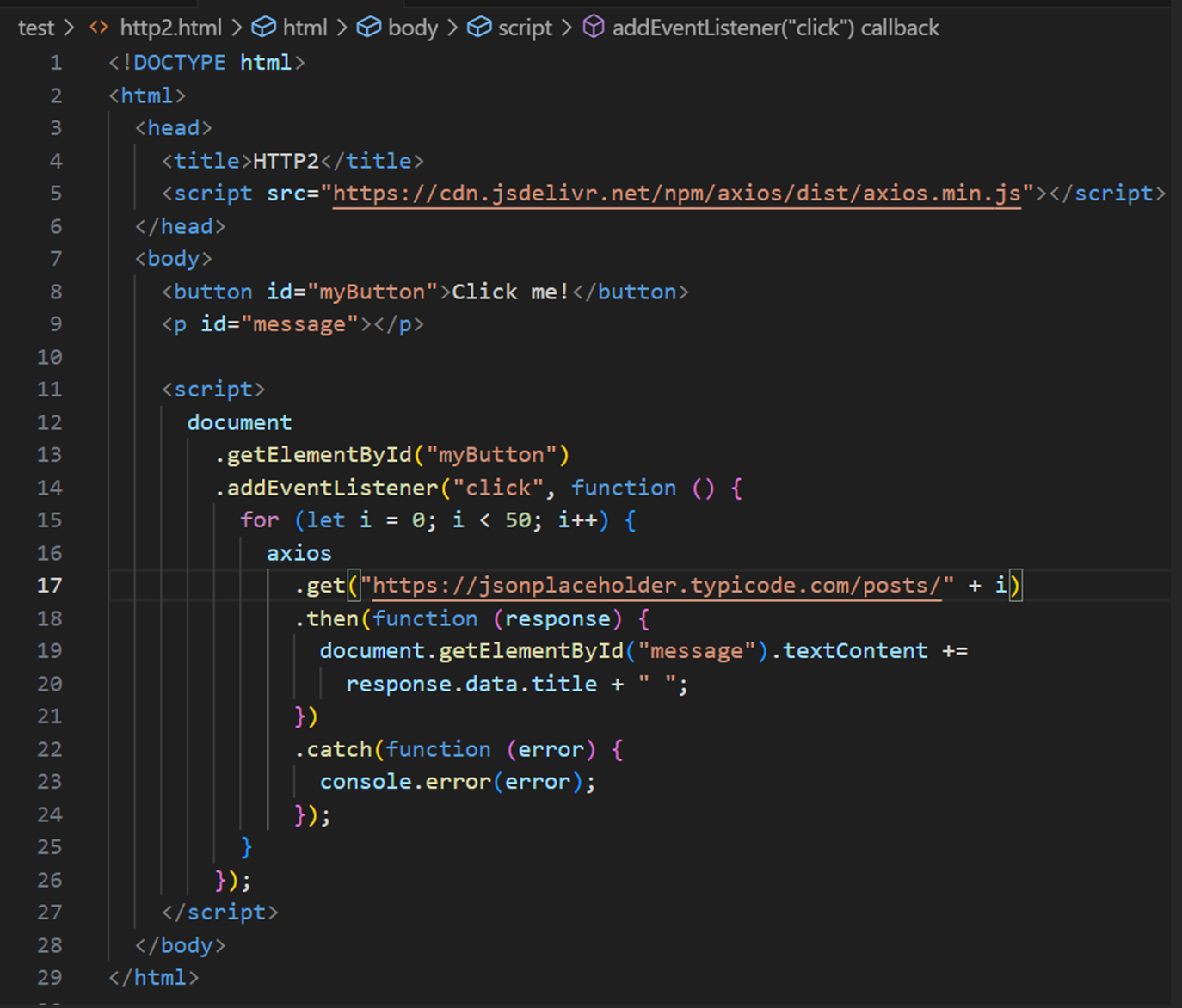The width and height of the screenshot is (1182, 1008).
Task: Open the axios CDN script URL link
Action: coord(677,194)
